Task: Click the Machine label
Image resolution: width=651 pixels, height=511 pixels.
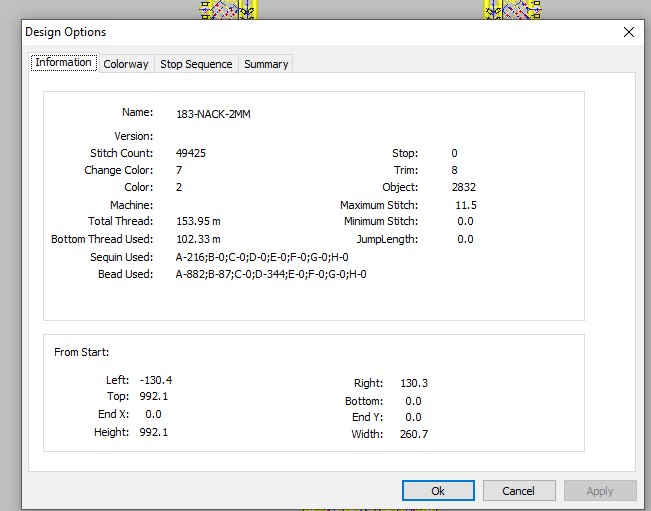Action: (131, 205)
